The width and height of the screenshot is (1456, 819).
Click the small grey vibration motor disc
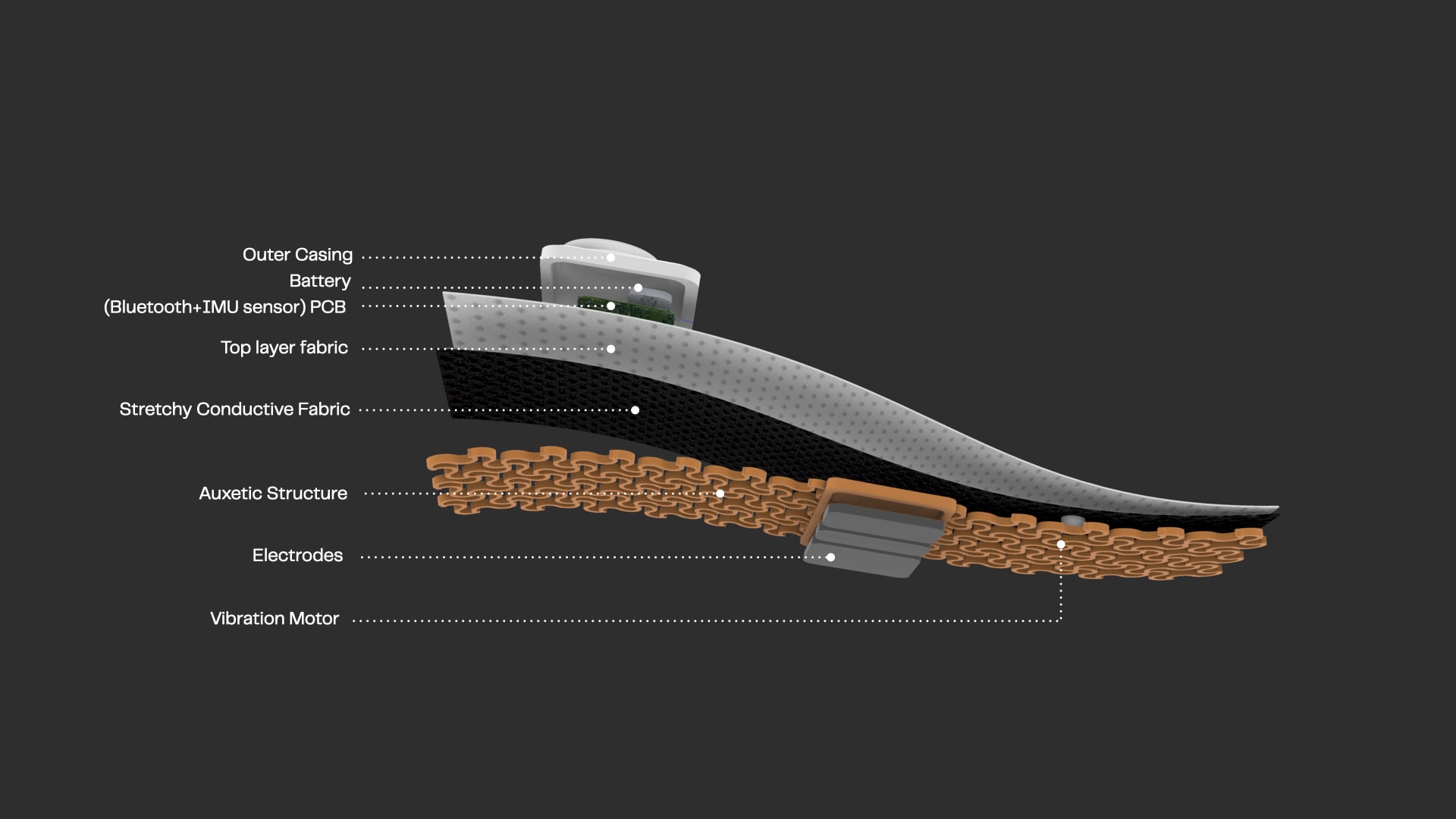1072,521
